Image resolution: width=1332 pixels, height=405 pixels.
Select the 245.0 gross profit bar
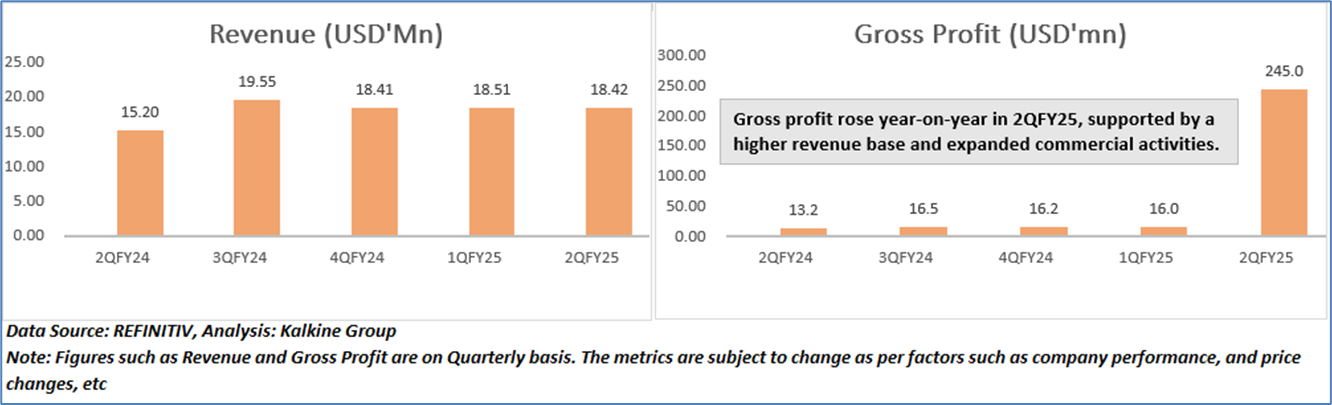coord(1283,163)
